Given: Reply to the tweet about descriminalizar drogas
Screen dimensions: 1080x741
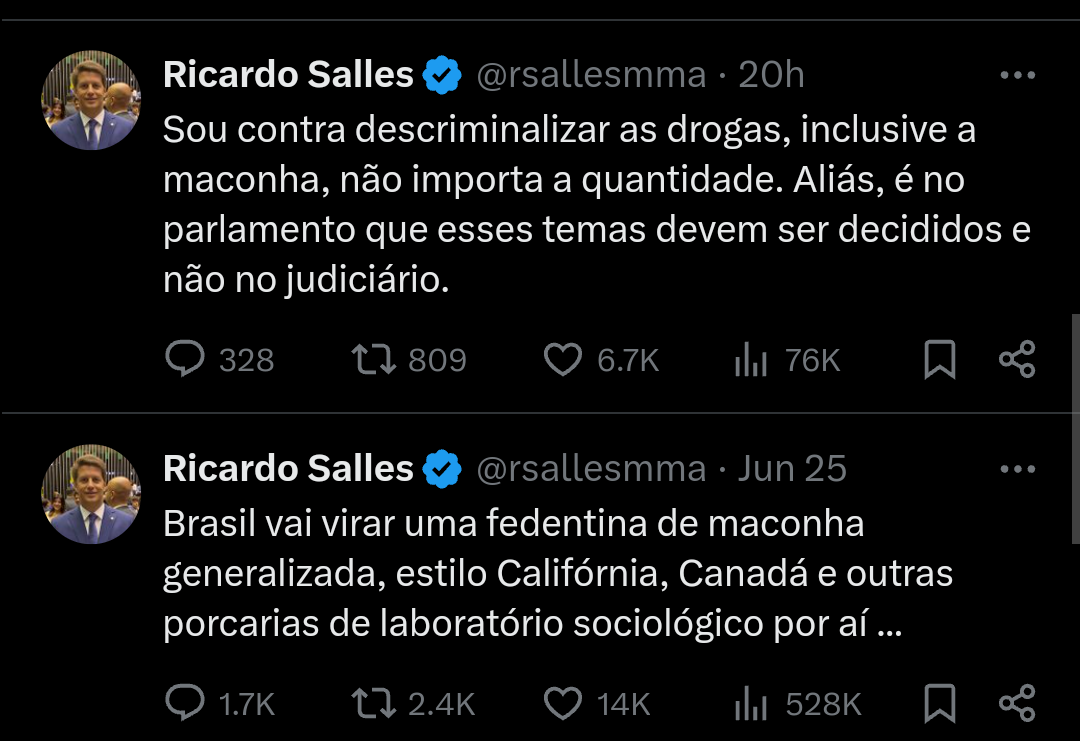Looking at the screenshot, I should click(x=185, y=360).
